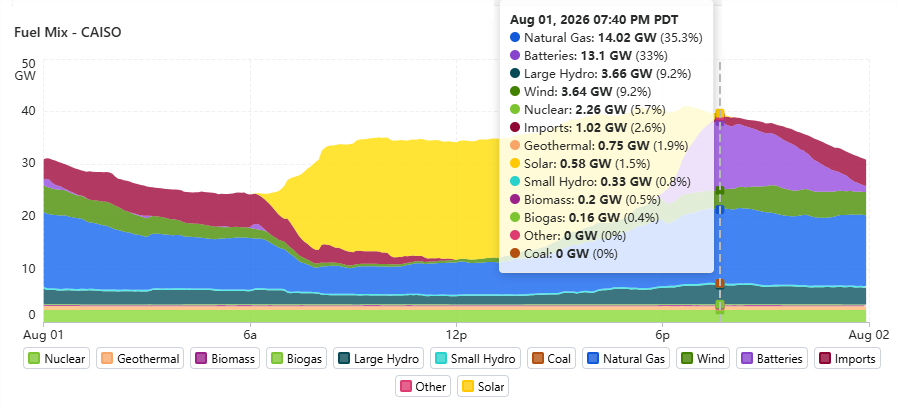The image size is (897, 404).
Task: Hide Natural Gas series via legend
Action: [626, 359]
